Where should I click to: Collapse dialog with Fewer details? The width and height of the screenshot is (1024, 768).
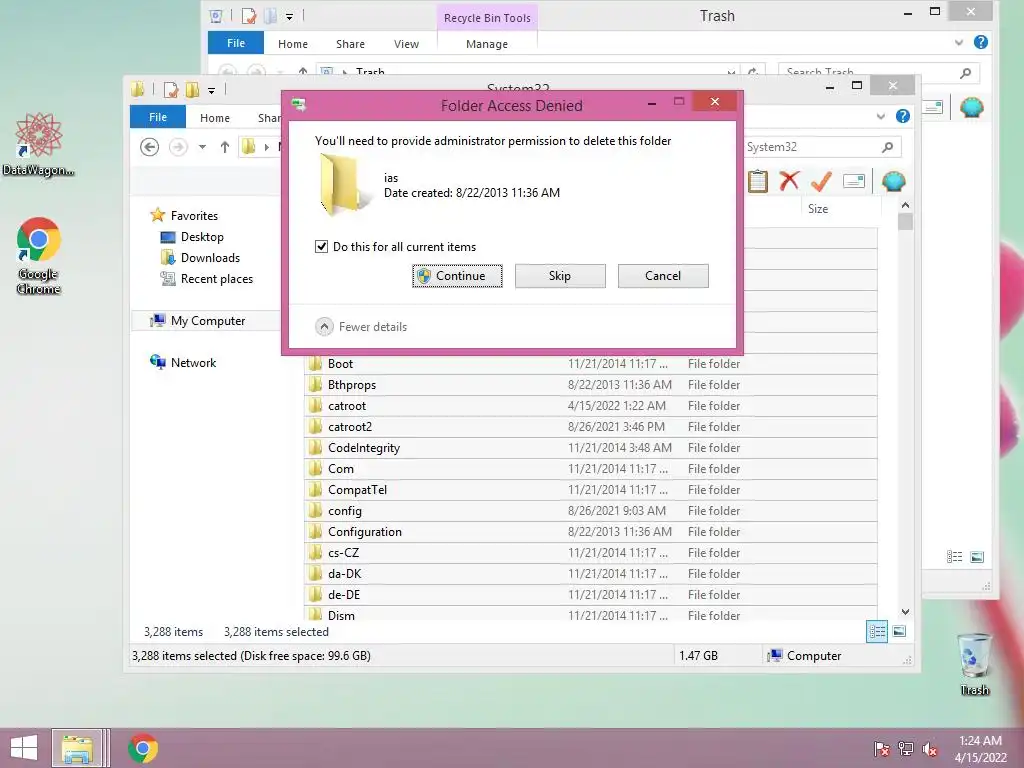click(360, 327)
